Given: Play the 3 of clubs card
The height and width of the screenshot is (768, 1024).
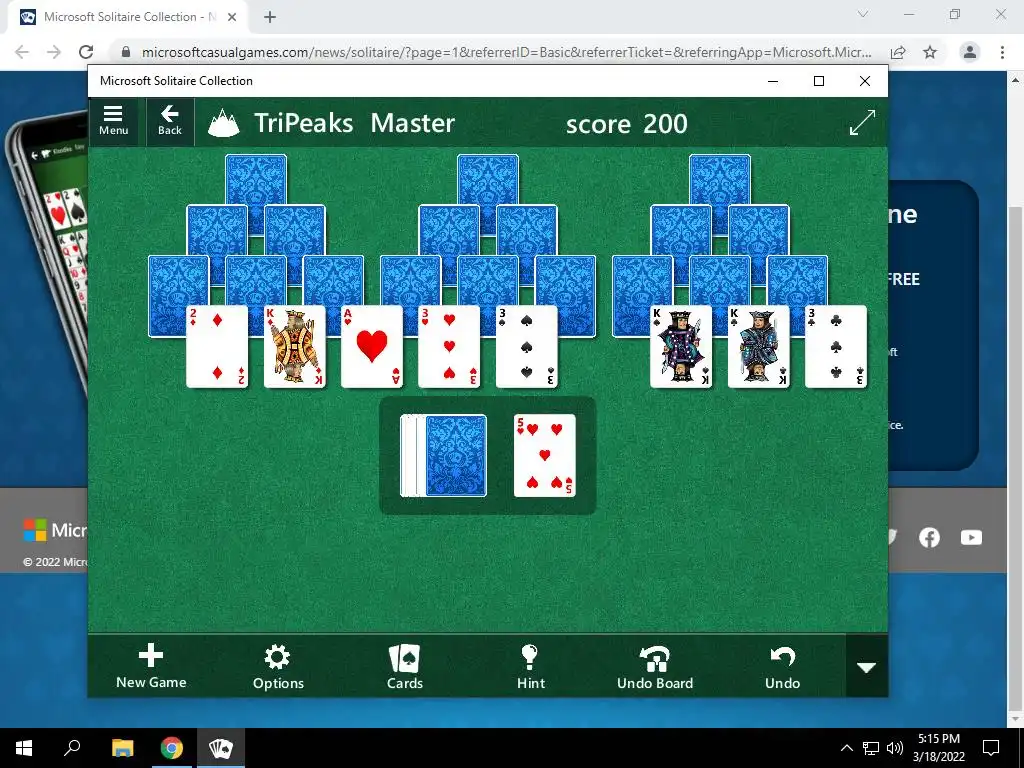Looking at the screenshot, I should (x=837, y=347).
